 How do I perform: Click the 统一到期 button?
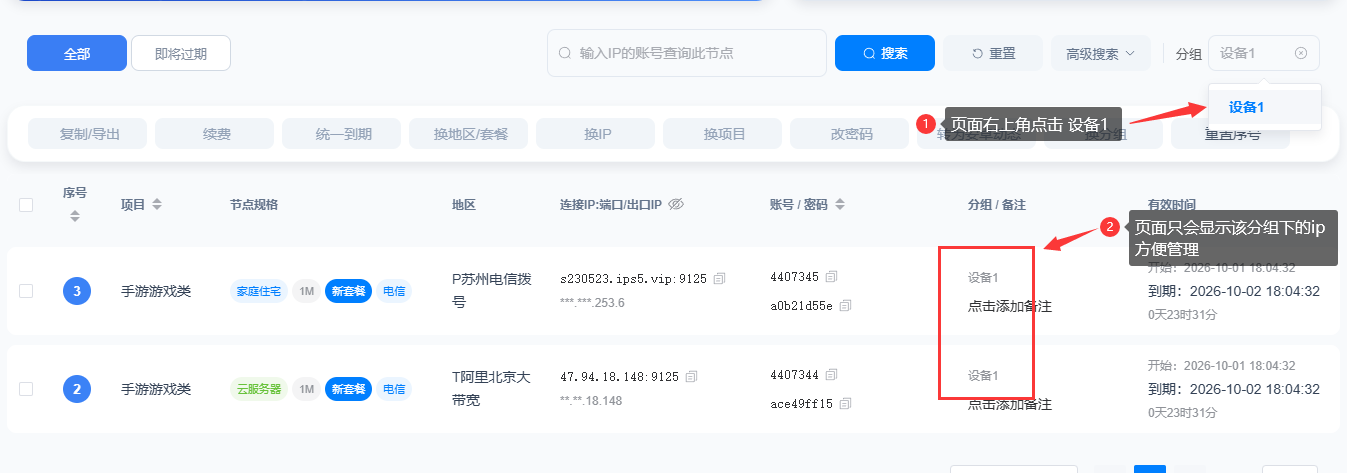[342, 133]
